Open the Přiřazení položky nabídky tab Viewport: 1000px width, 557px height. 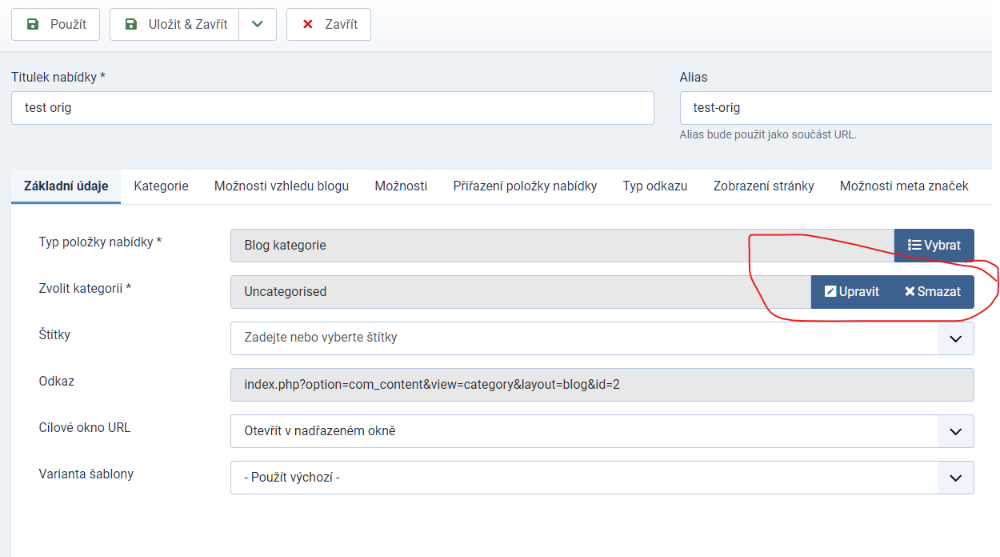tap(524, 186)
